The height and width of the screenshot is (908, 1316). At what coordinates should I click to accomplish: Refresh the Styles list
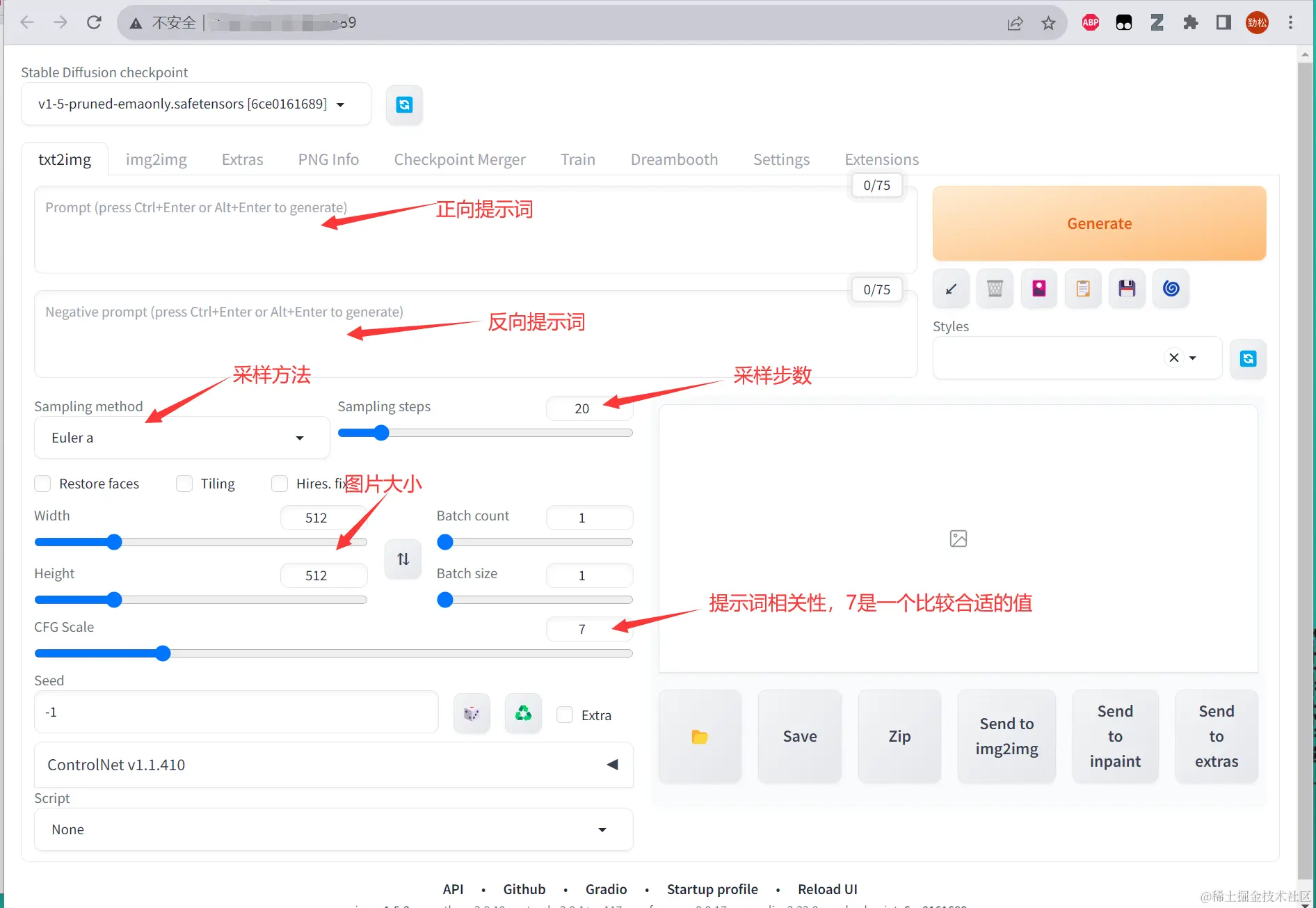tap(1249, 358)
